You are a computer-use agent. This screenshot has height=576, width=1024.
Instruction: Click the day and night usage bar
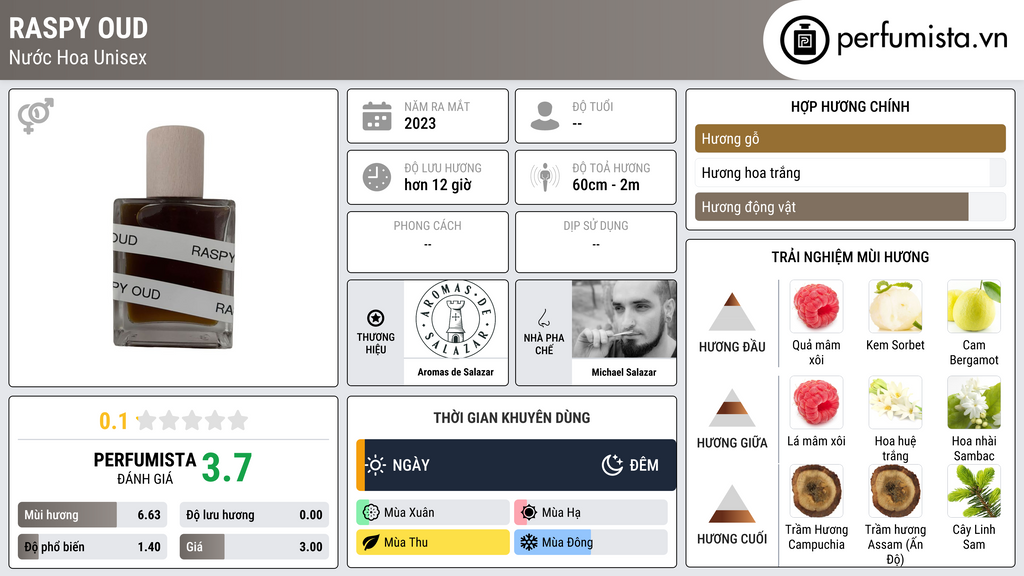[516, 465]
